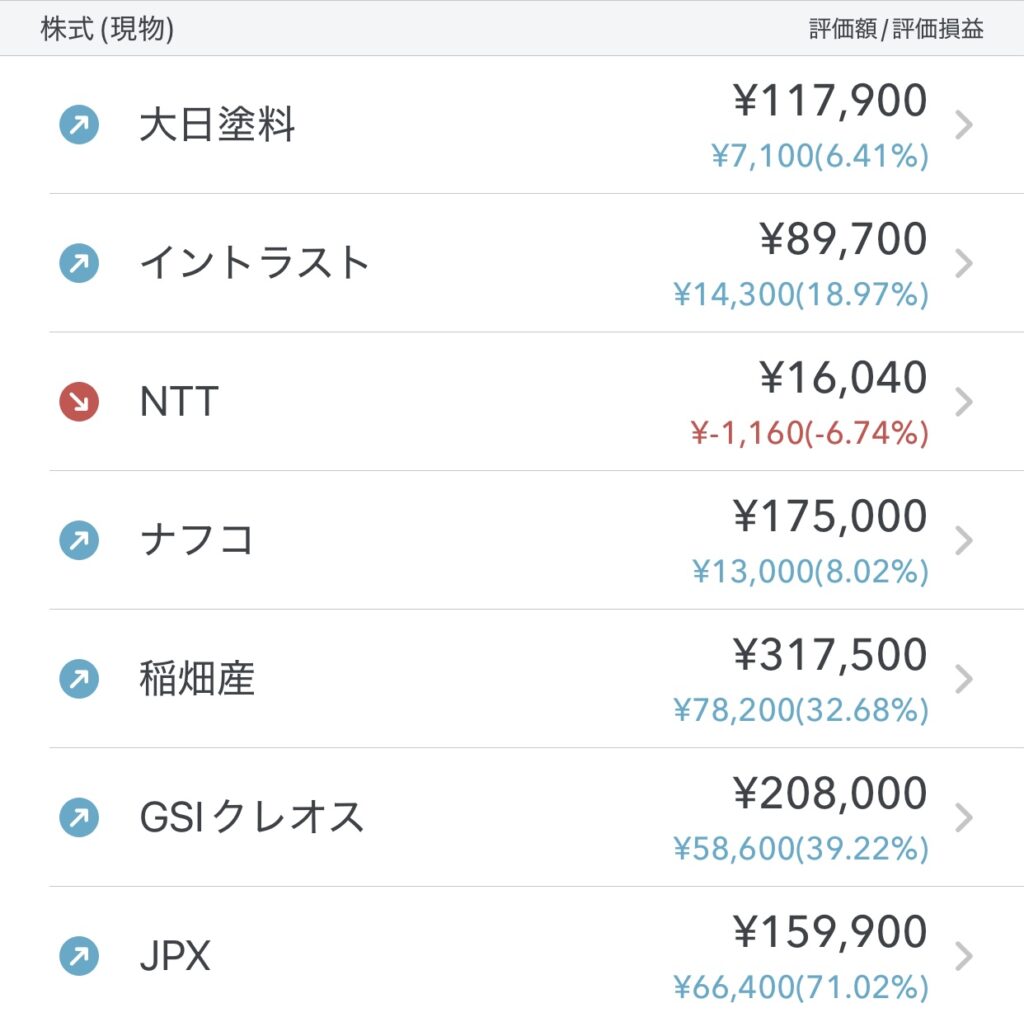The height and width of the screenshot is (1022, 1024).
Task: Open NTT details with the right chevron
Action: tap(963, 403)
